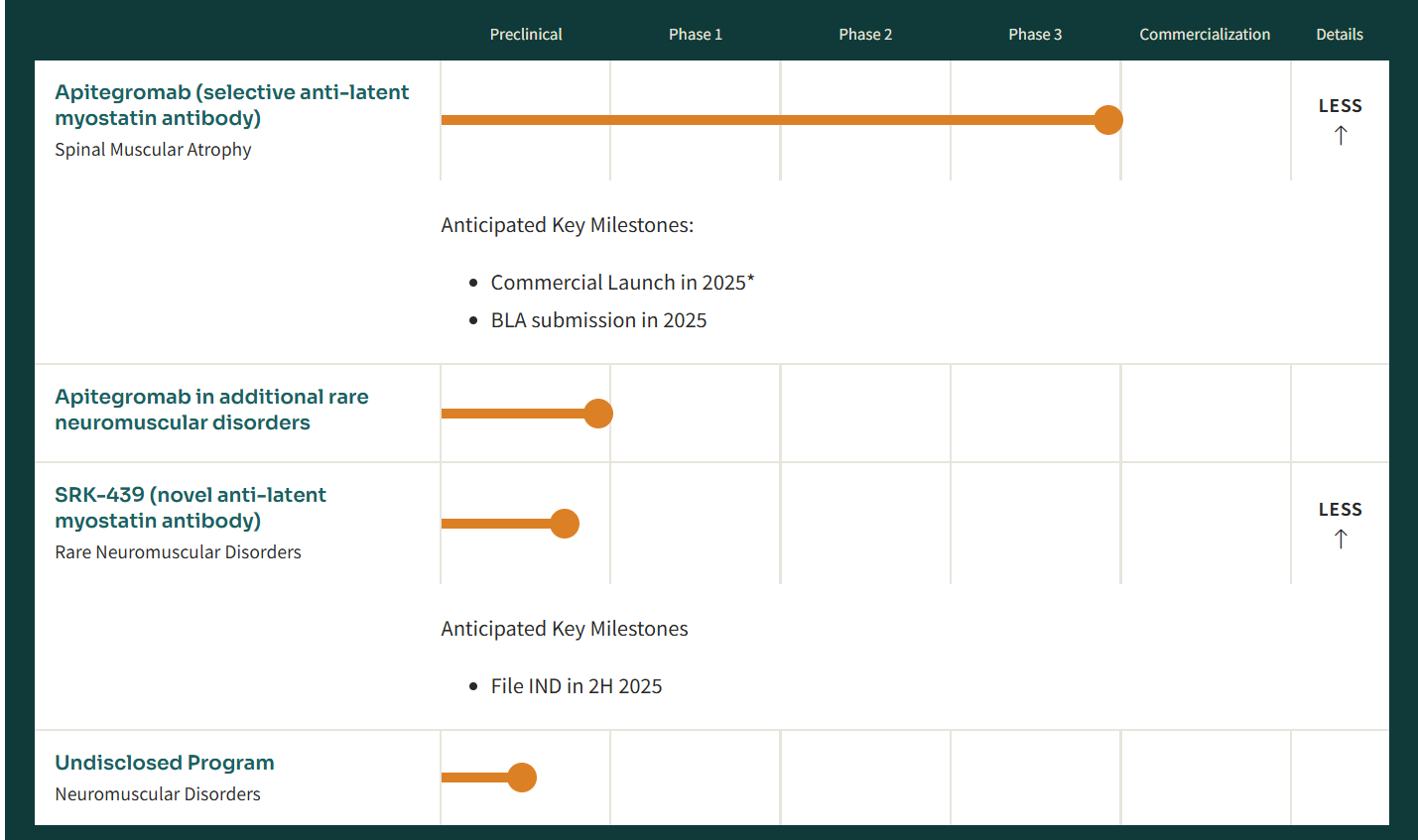Collapse Apitegromab details using LESS arrow

(x=1340, y=106)
